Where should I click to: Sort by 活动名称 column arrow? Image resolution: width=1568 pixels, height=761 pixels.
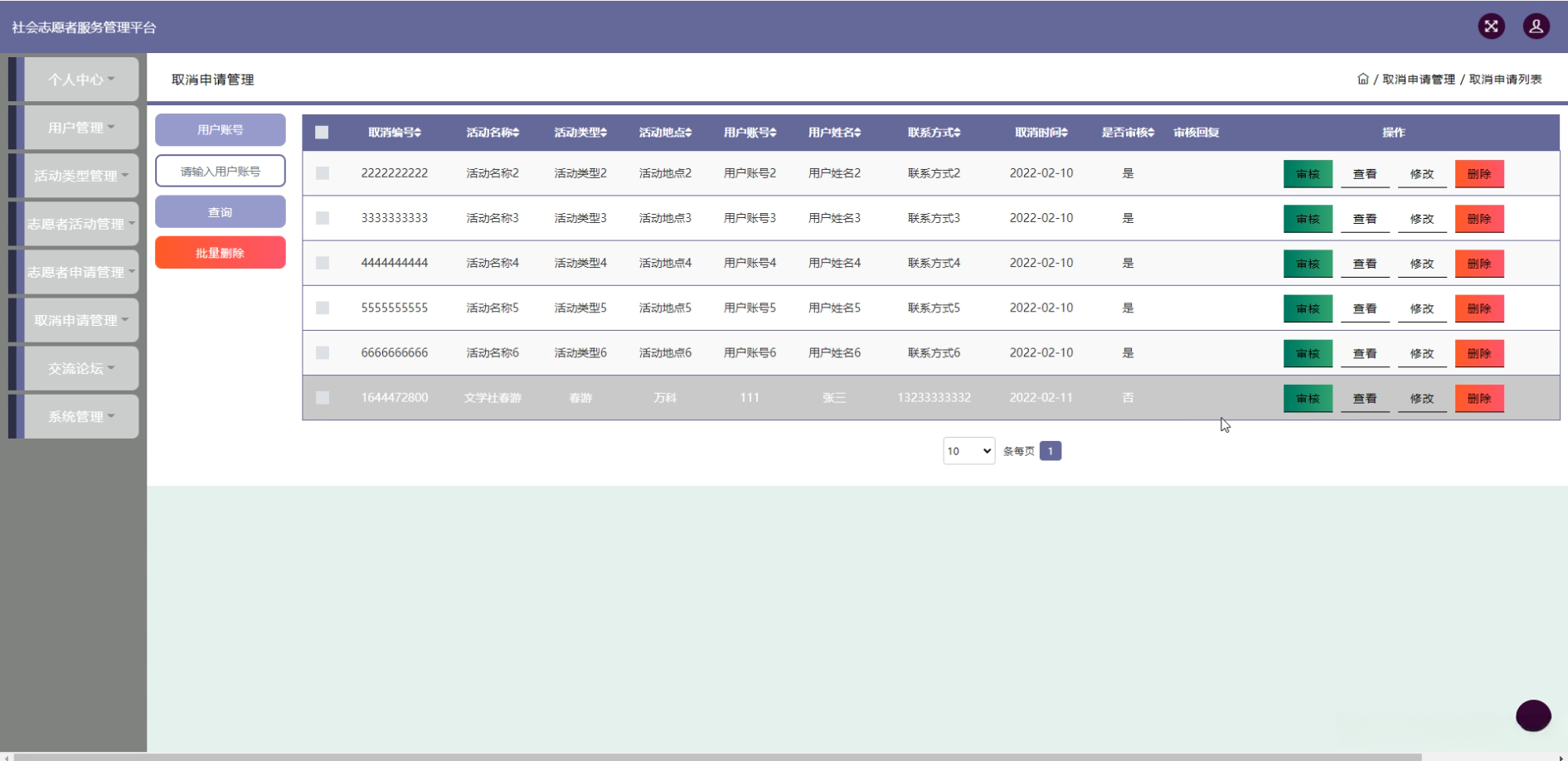coord(515,133)
